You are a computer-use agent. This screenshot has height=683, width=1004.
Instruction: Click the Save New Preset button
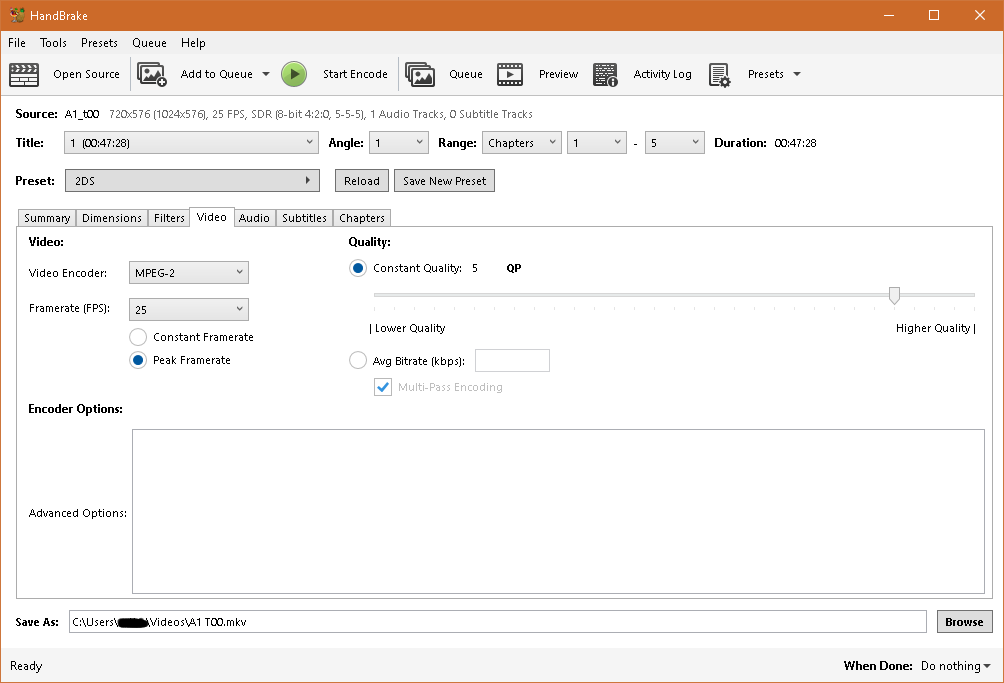point(444,181)
